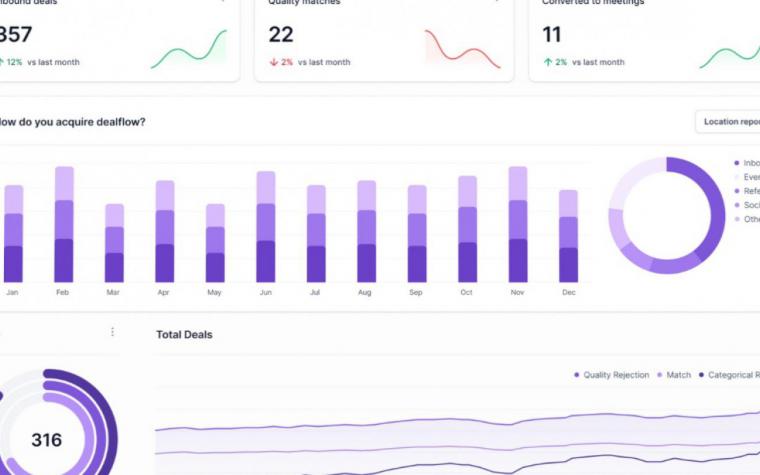This screenshot has width=760, height=475.
Task: Open the three-dot options menu above the 316 chart
Action: point(112,332)
